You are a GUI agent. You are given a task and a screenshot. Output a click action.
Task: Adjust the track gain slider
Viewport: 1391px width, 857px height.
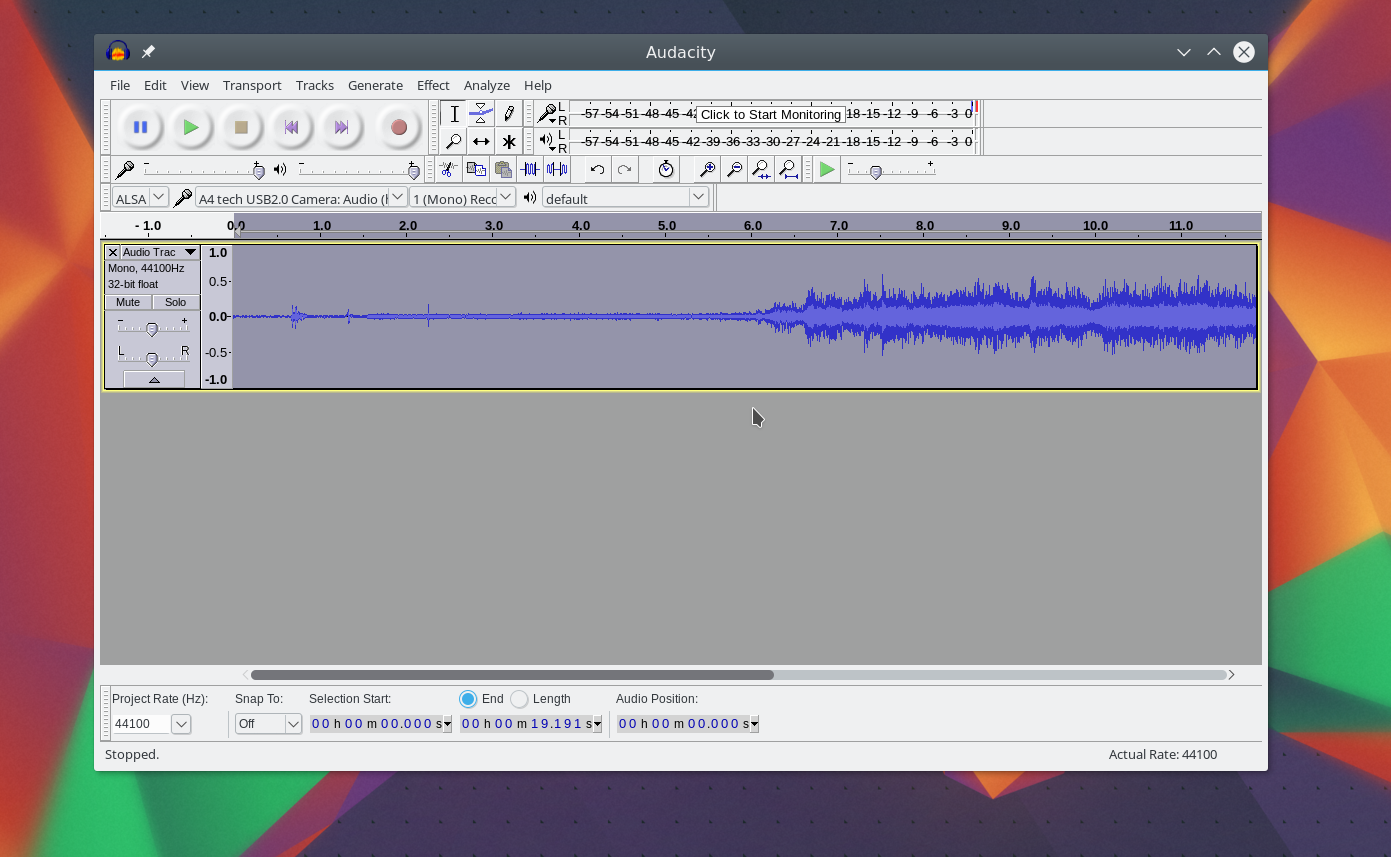[152, 330]
